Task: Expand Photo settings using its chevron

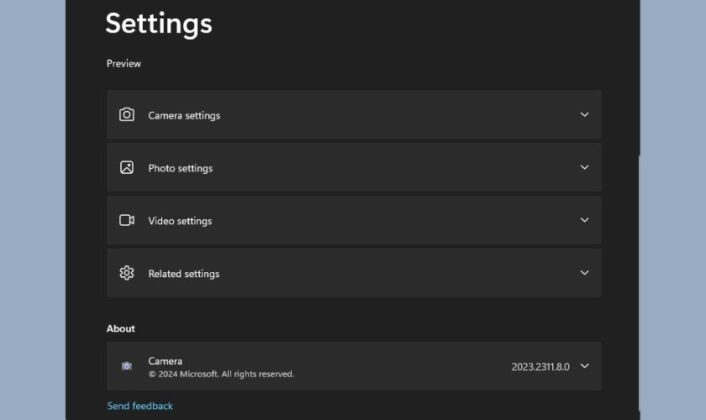Action: point(584,168)
